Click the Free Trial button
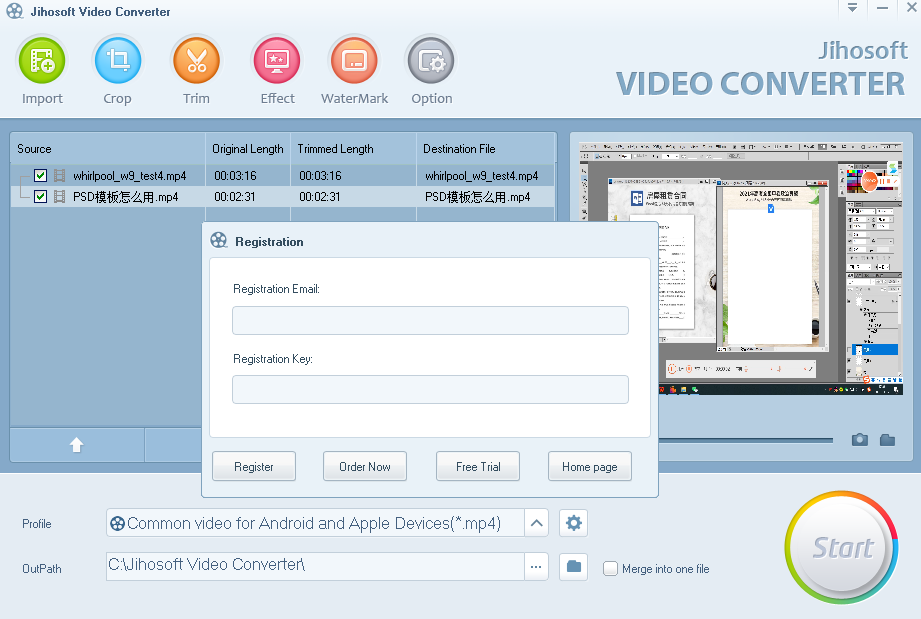Image resolution: width=921 pixels, height=619 pixels. pos(478,466)
